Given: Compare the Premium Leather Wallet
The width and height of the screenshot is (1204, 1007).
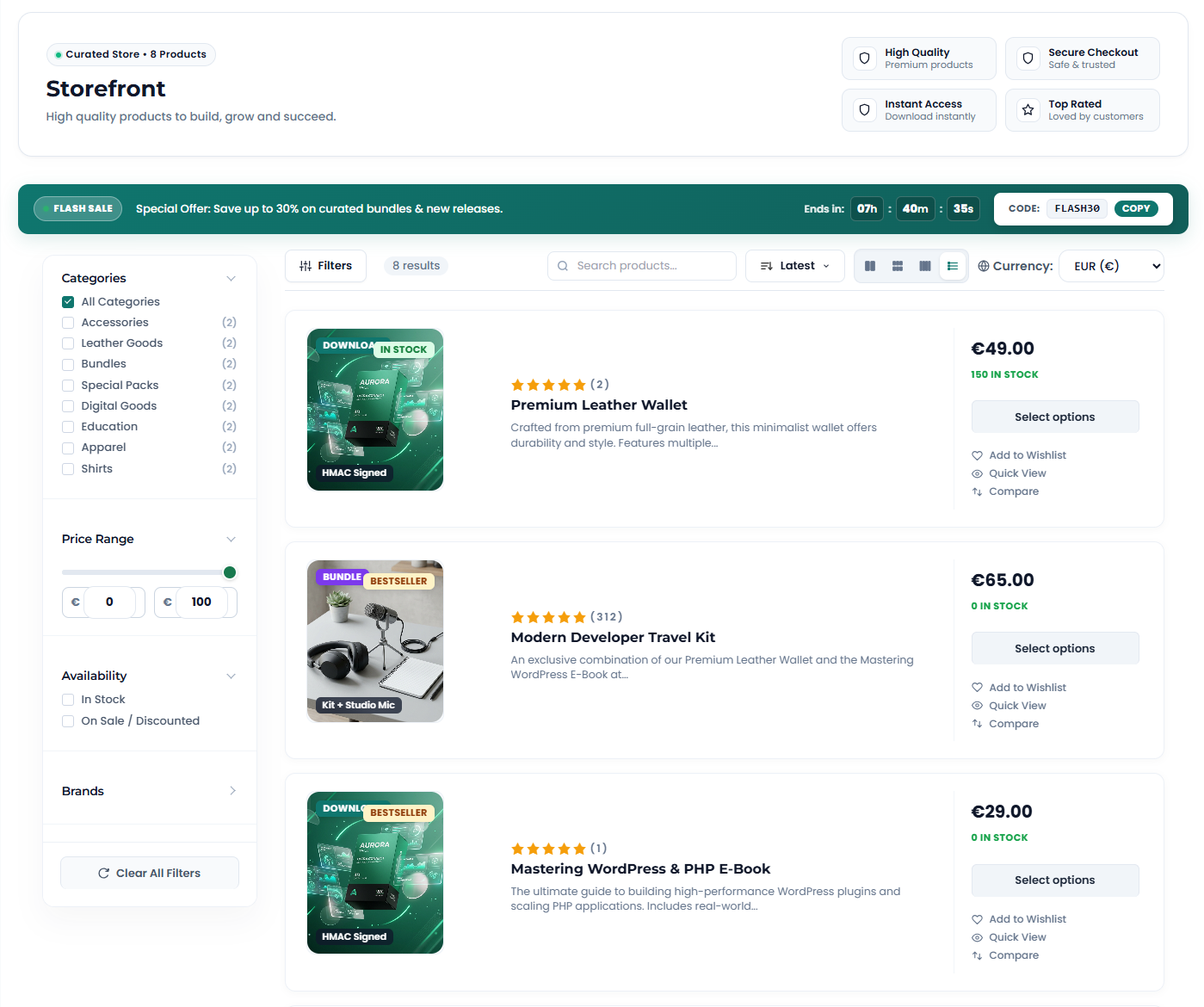Looking at the screenshot, I should [1005, 491].
